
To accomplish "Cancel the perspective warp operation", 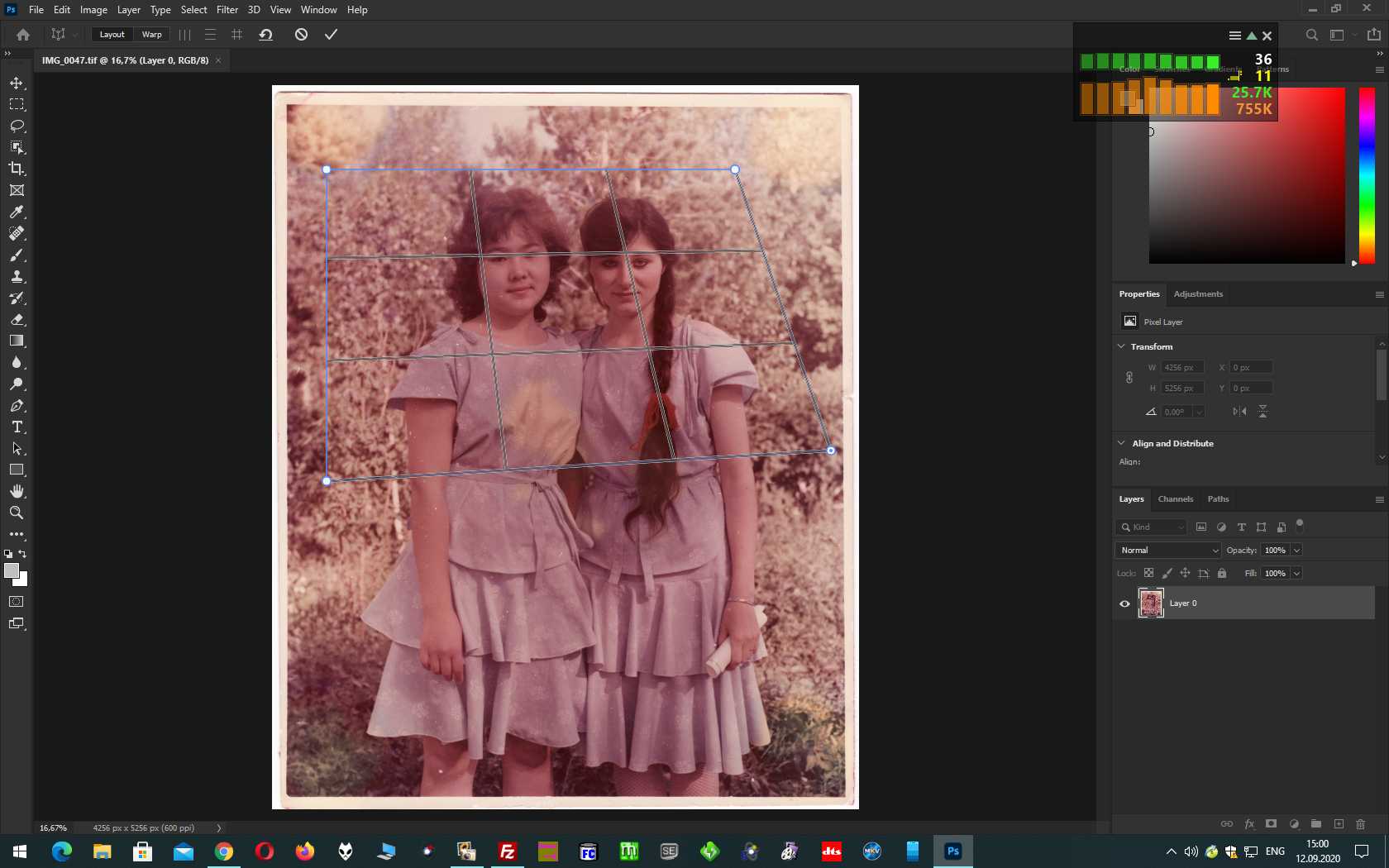I will 301,35.
